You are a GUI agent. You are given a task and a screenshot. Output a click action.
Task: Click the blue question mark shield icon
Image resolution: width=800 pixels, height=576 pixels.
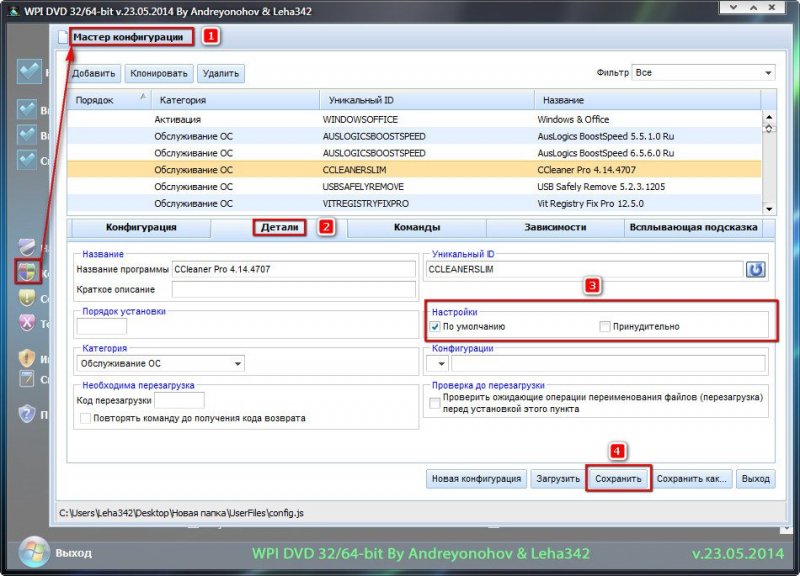(27, 413)
